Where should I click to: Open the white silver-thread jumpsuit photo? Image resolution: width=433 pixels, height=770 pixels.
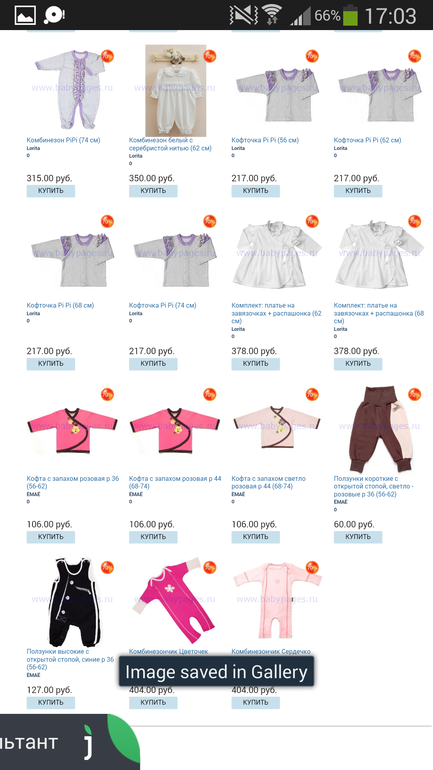(176, 90)
